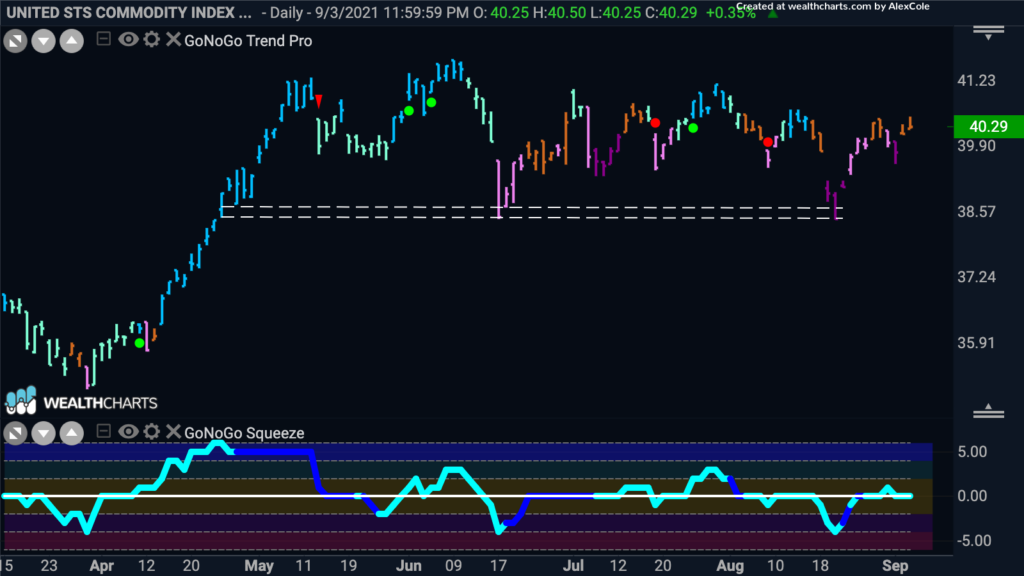
Task: Click the red dot signal near July 20
Action: tap(655, 123)
